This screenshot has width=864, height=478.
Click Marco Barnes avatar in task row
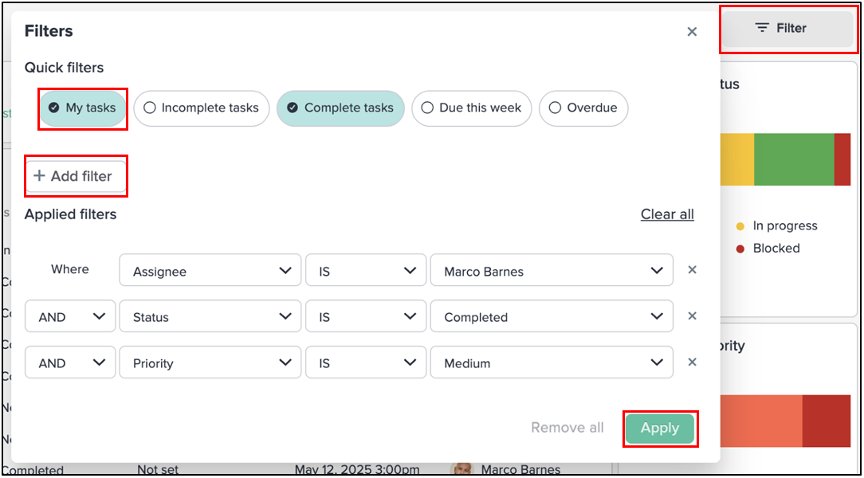coord(463,469)
